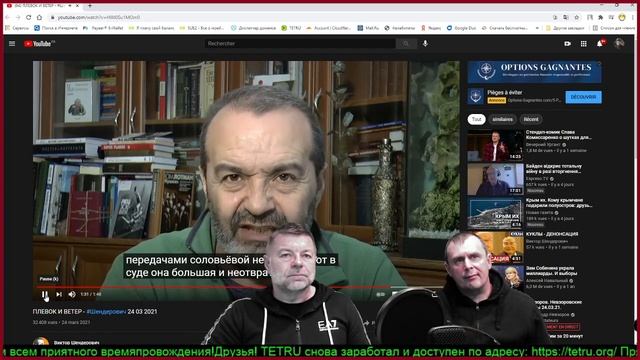This screenshot has height=360, width=640.
Task: Open the Вечерний Ургант channel name
Action: click(543, 144)
